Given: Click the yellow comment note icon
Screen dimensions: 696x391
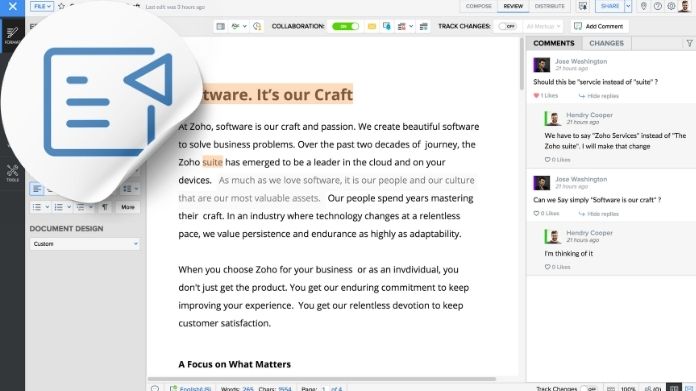Looking at the screenshot, I should coord(372,27).
